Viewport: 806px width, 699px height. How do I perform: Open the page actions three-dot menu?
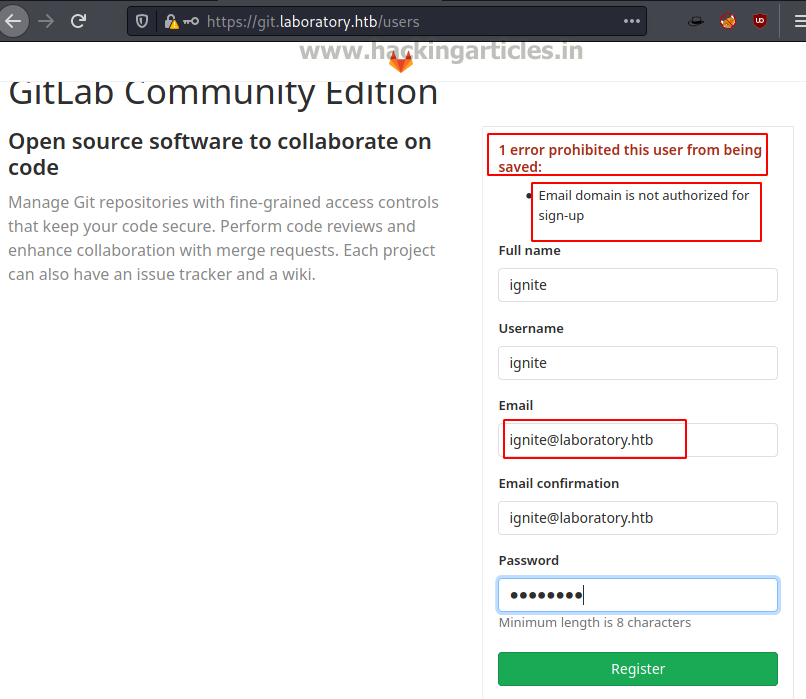pyautogui.click(x=632, y=22)
